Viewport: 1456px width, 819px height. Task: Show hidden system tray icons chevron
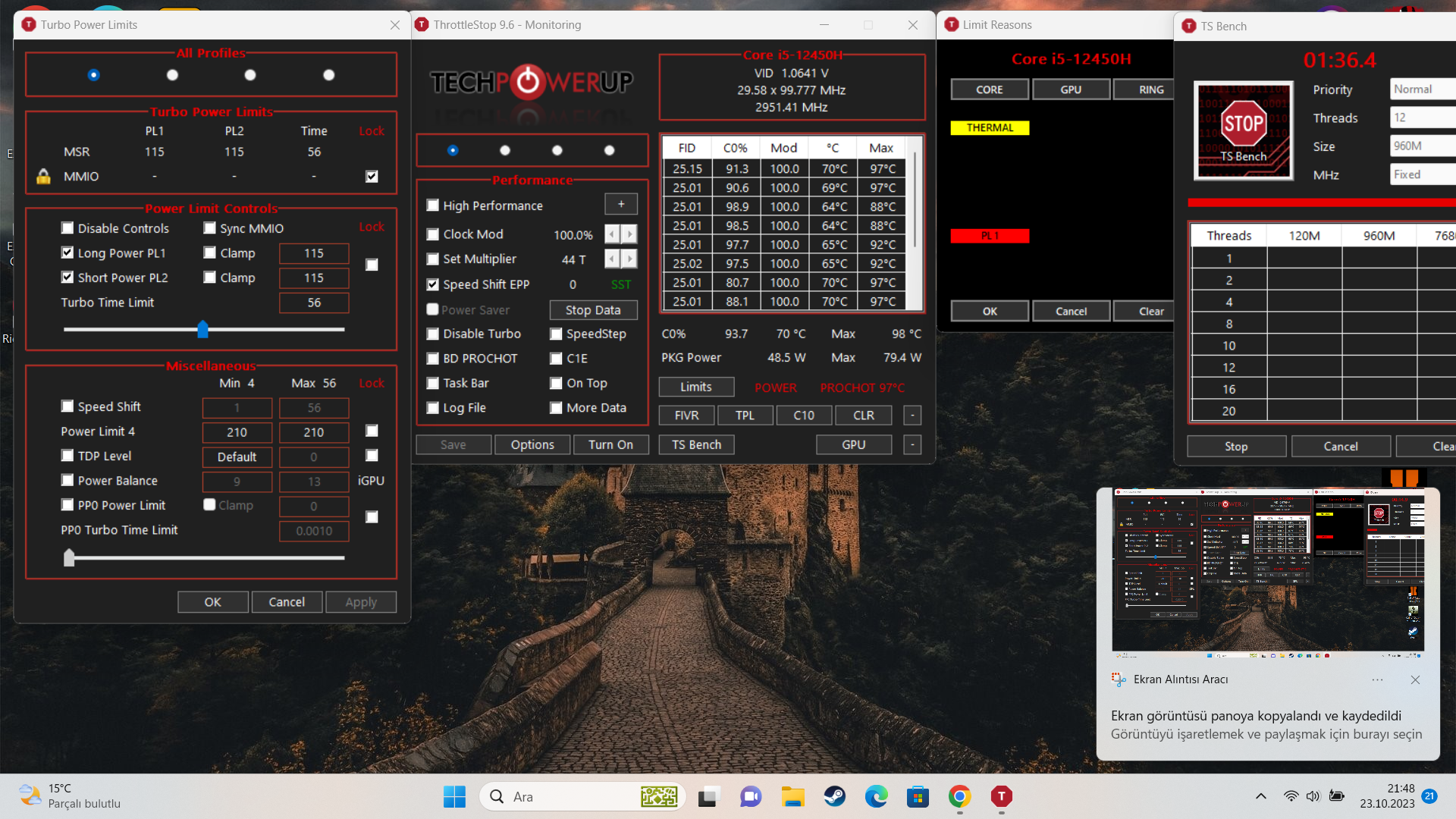click(1260, 796)
